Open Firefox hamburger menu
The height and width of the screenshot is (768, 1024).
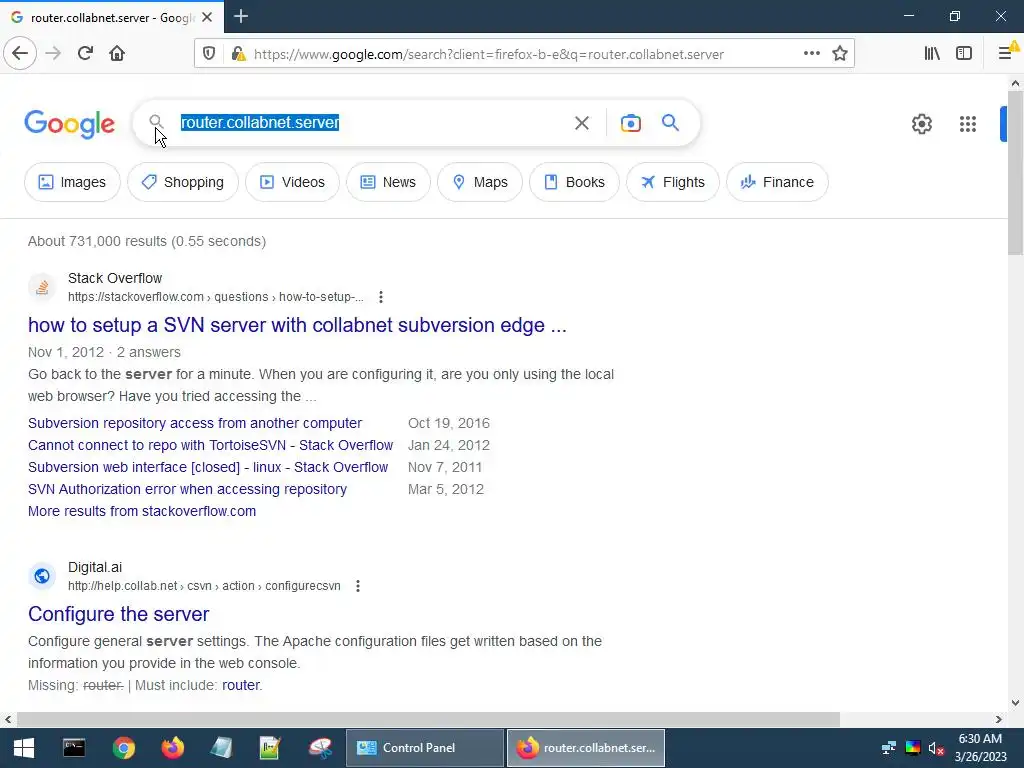point(1006,54)
